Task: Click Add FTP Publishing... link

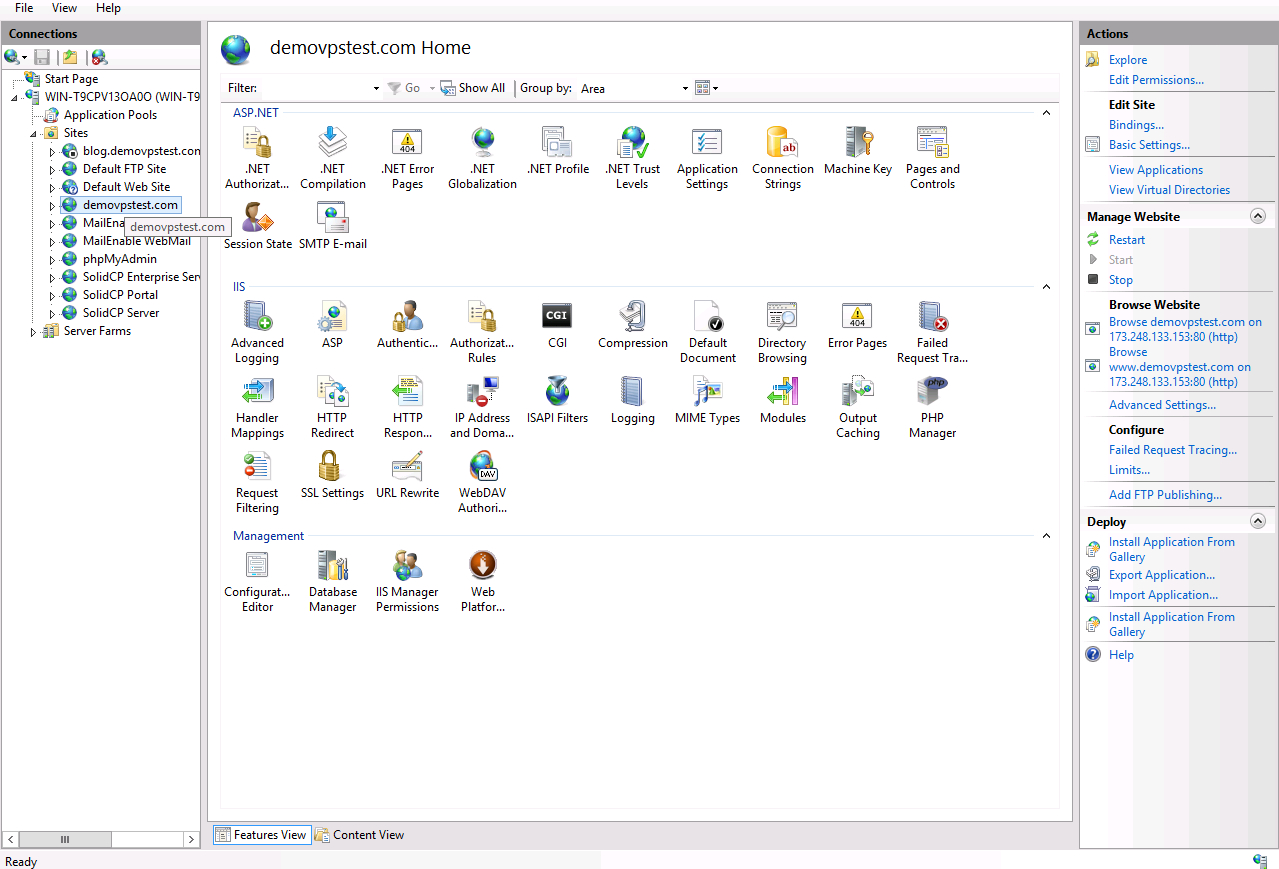Action: click(1165, 495)
